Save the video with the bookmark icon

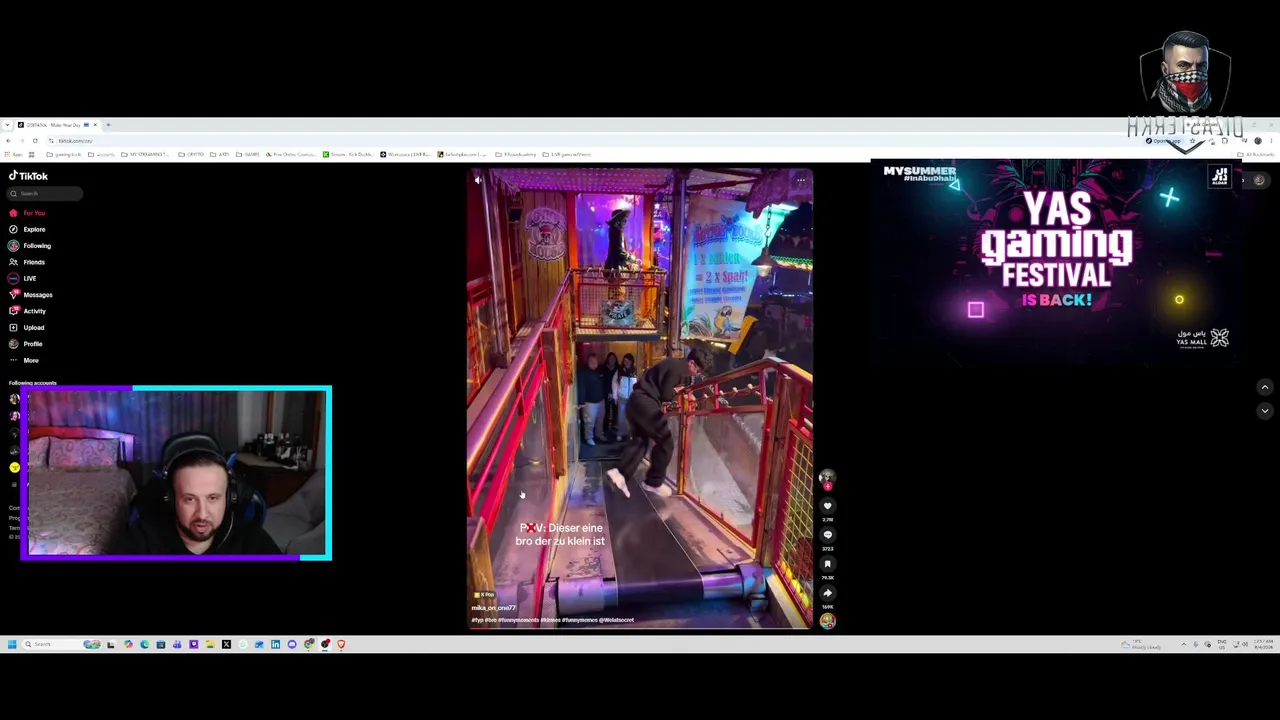point(827,564)
